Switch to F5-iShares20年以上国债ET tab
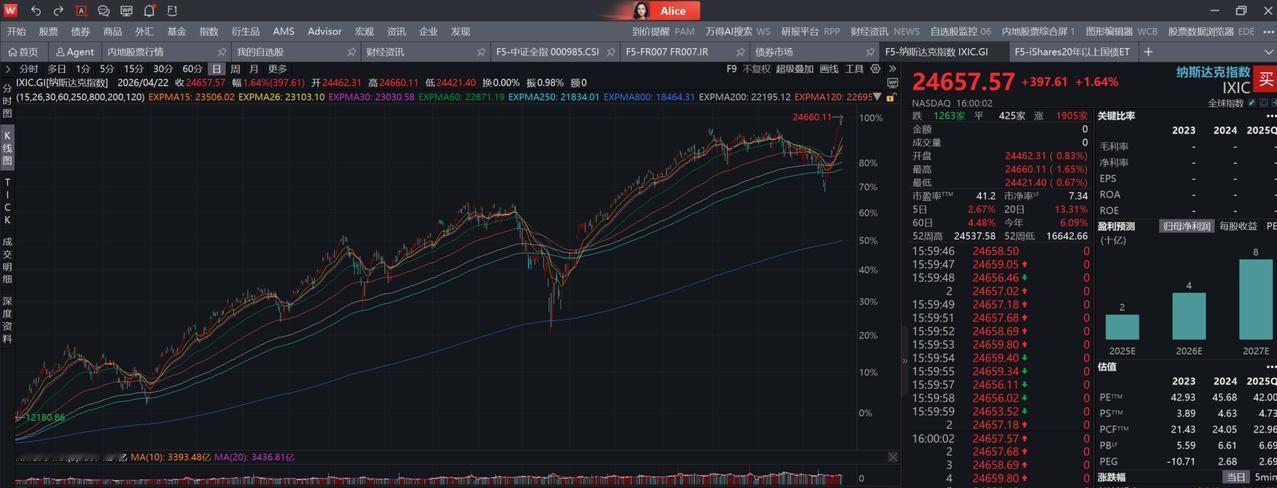This screenshot has height=488, width=1277. pos(1071,51)
